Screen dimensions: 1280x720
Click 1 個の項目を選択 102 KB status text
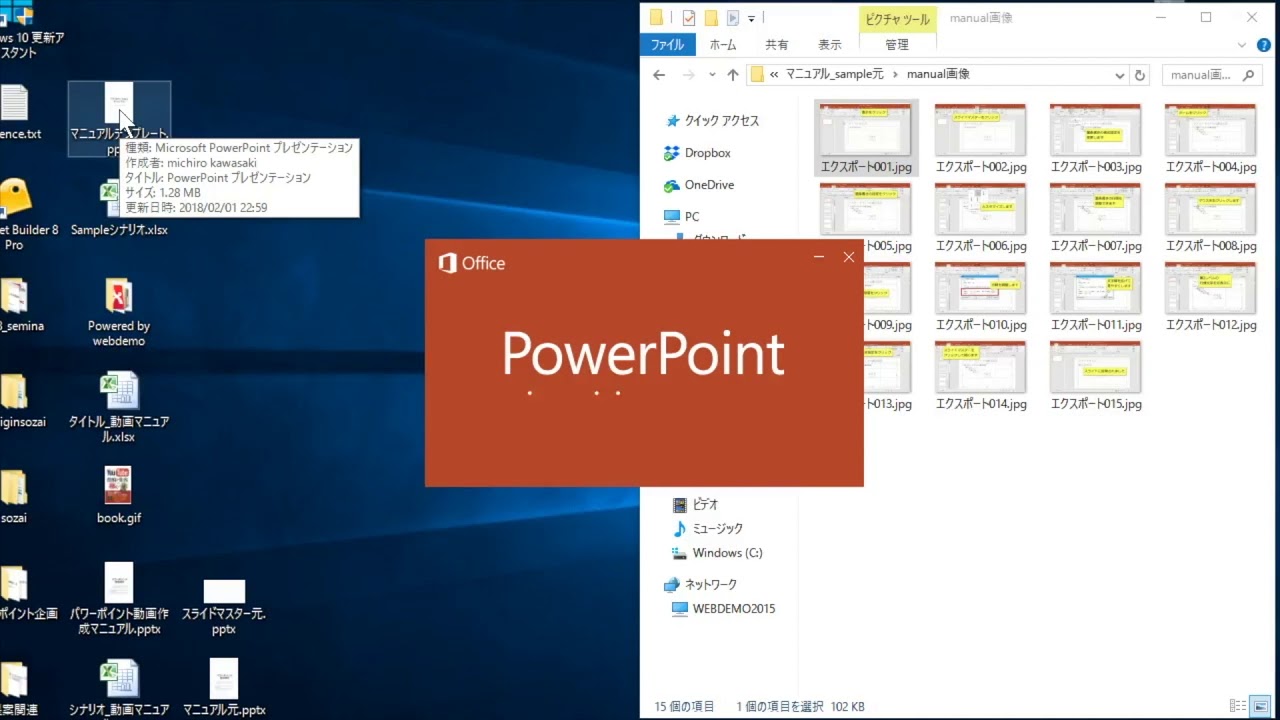[800, 707]
